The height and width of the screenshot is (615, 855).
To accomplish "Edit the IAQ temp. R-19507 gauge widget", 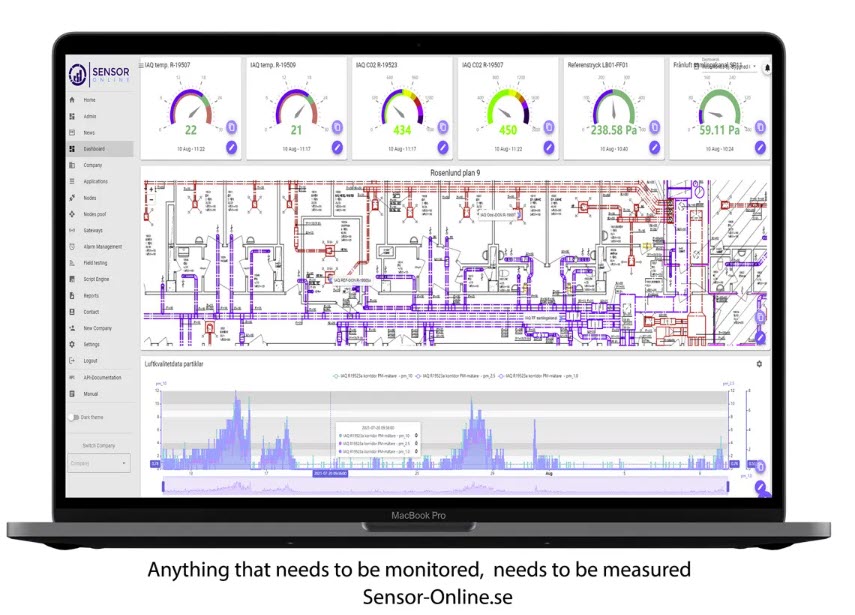I will pos(232,147).
